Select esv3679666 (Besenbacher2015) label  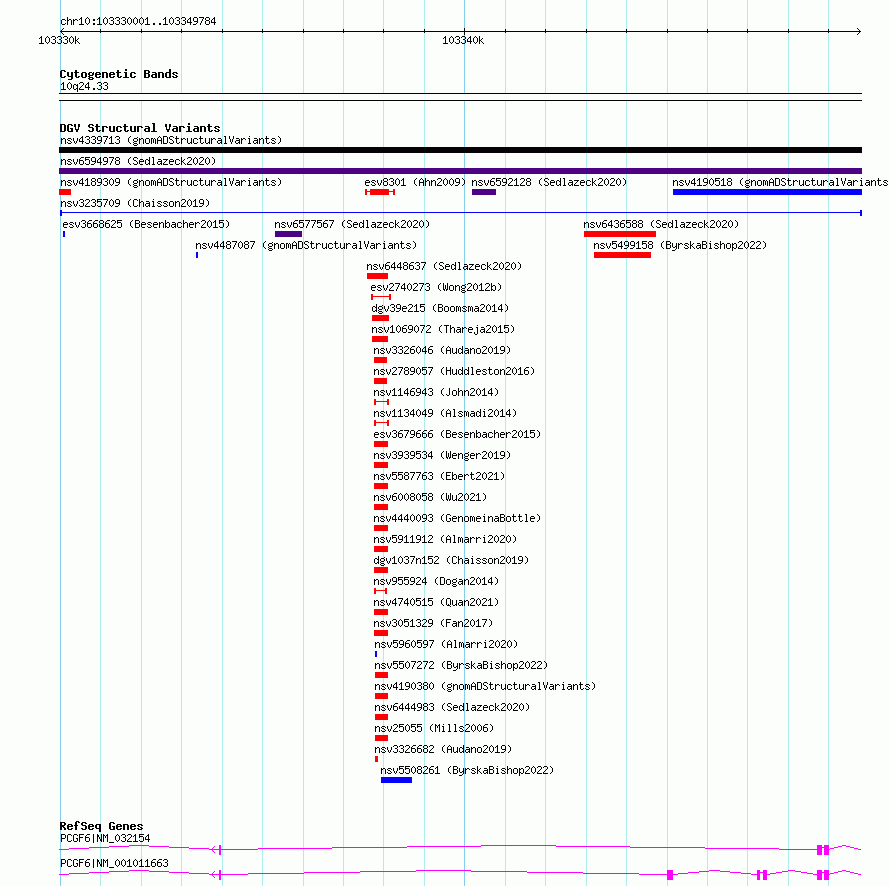pyautogui.click(x=457, y=434)
